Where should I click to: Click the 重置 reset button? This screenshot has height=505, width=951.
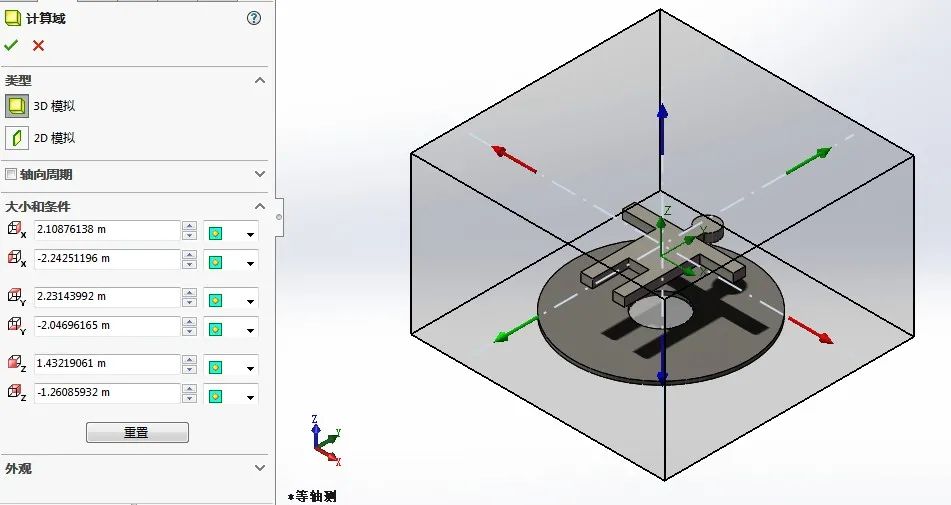point(137,433)
